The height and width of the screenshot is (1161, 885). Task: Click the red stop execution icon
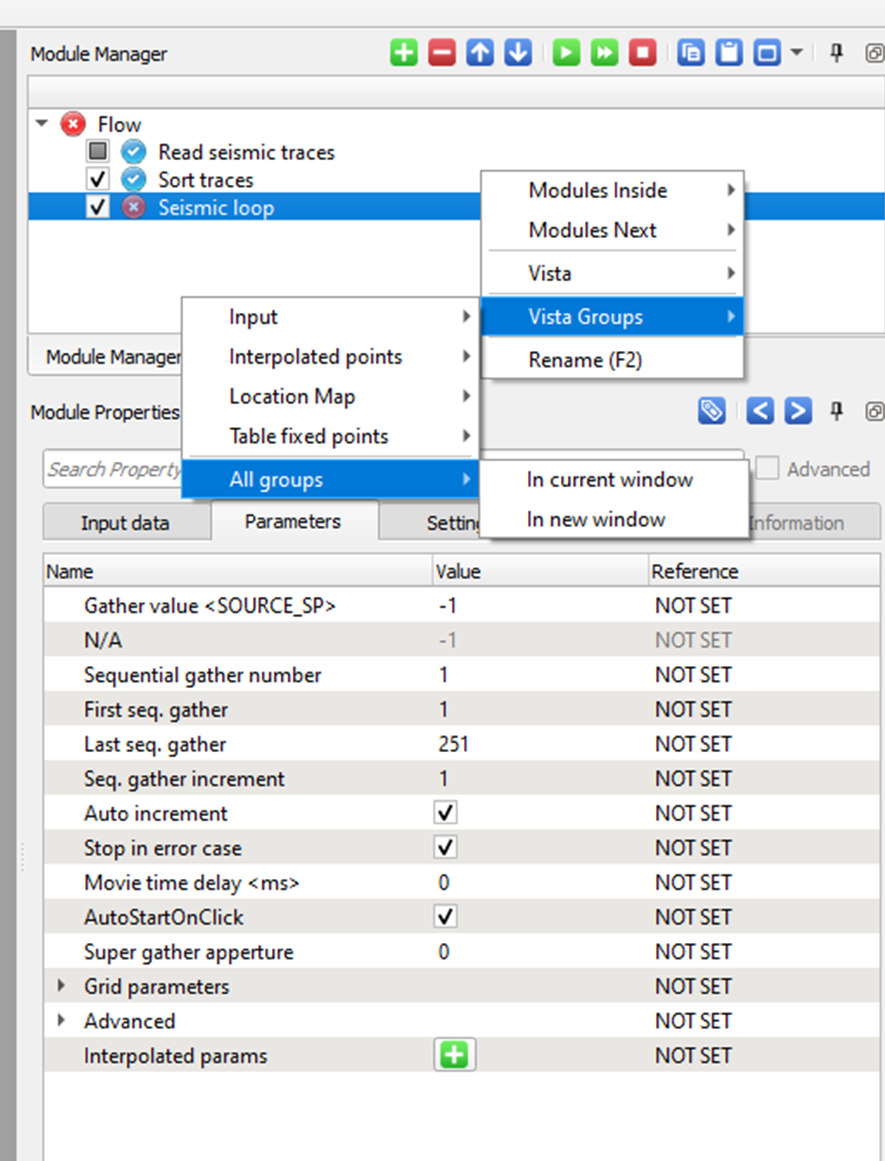click(x=642, y=53)
